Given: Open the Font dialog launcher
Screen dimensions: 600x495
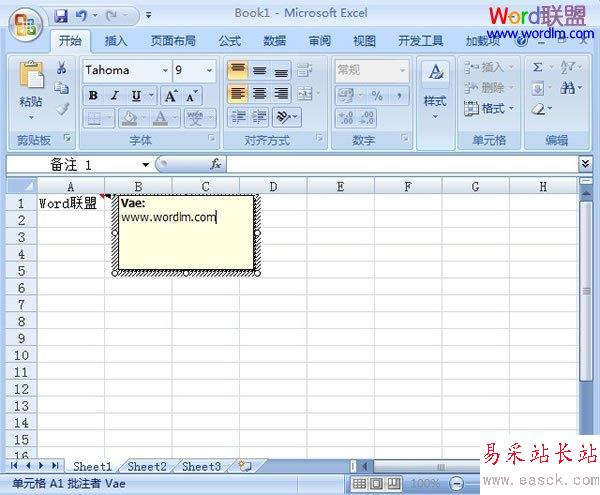Looking at the screenshot, I should (x=211, y=138).
